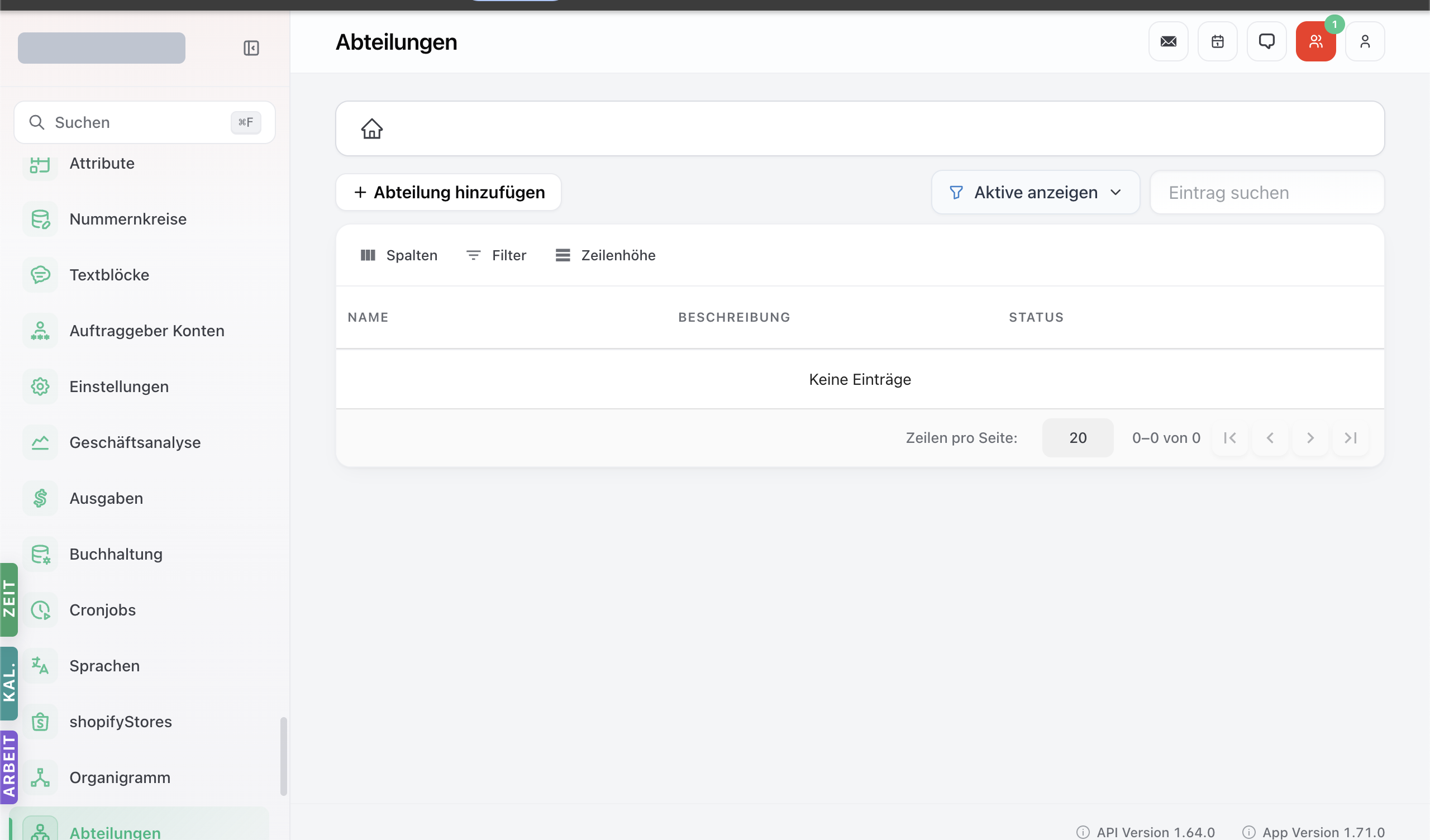This screenshot has width=1430, height=840.
Task: Go to home breadcrumb icon
Action: point(371,129)
